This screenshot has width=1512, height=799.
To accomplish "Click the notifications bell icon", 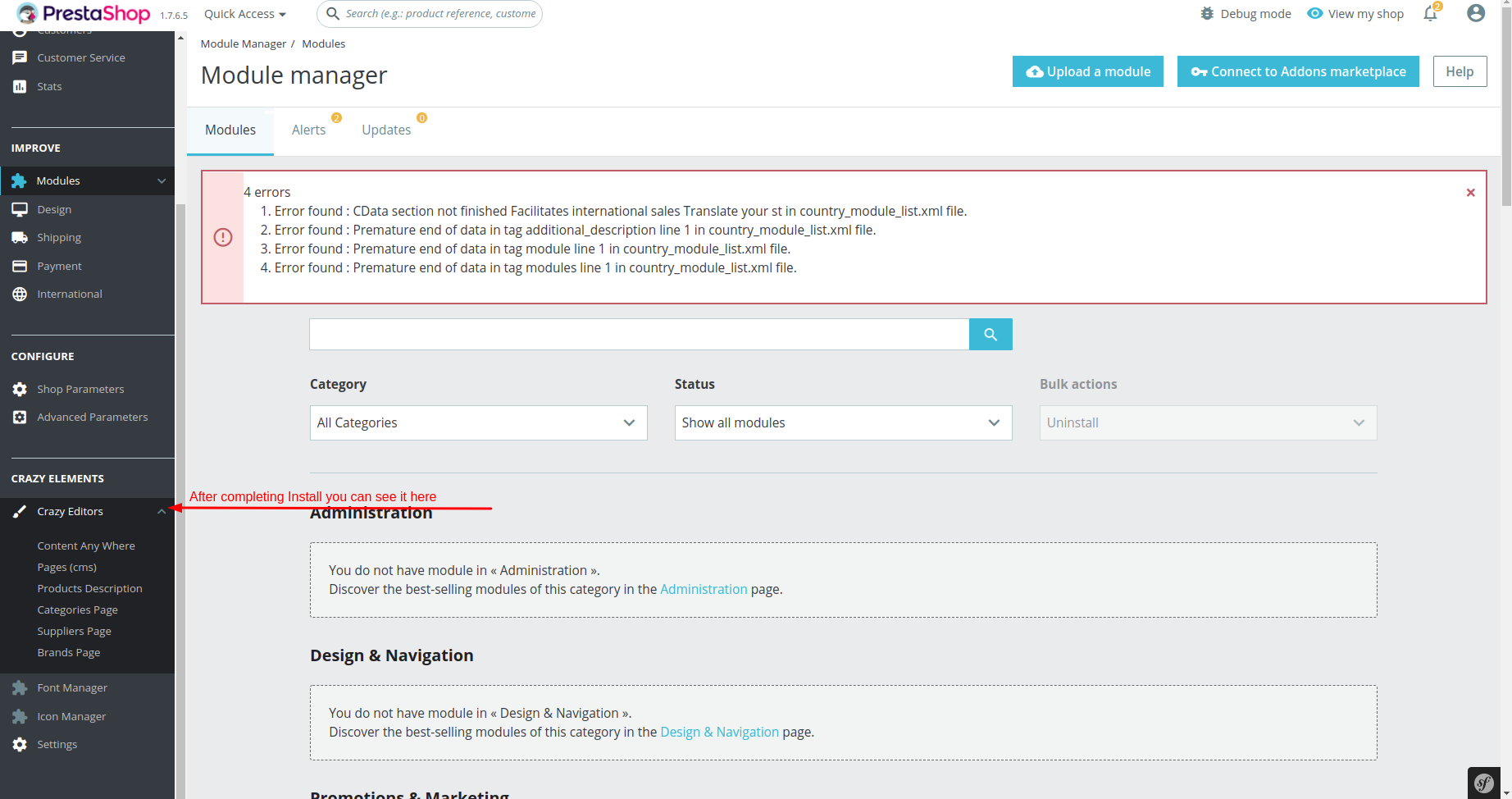I will coord(1429,14).
